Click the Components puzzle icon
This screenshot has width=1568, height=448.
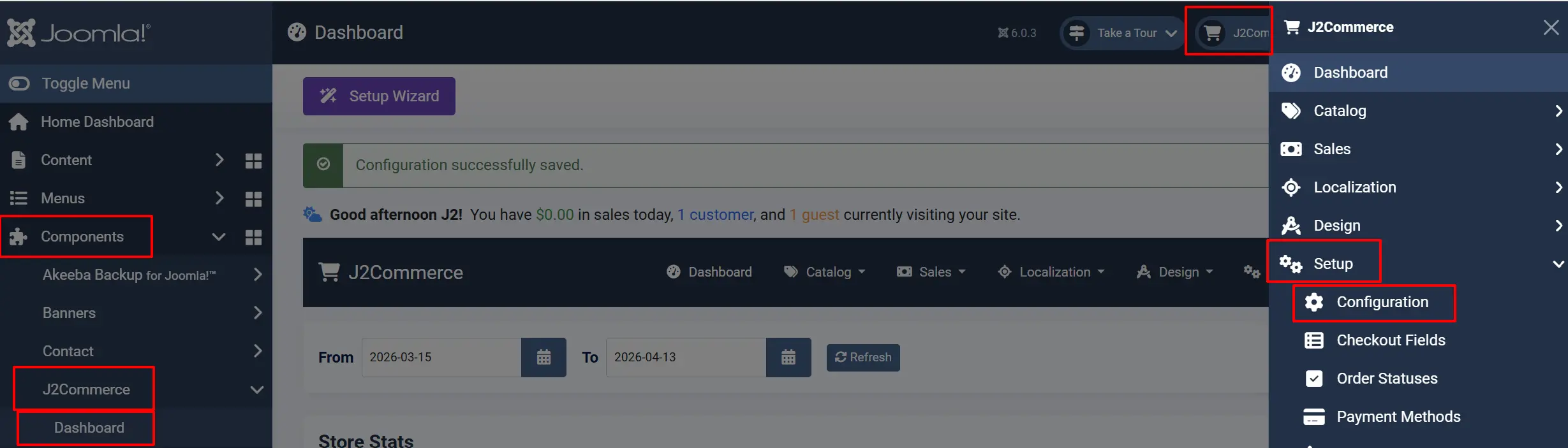(x=18, y=236)
